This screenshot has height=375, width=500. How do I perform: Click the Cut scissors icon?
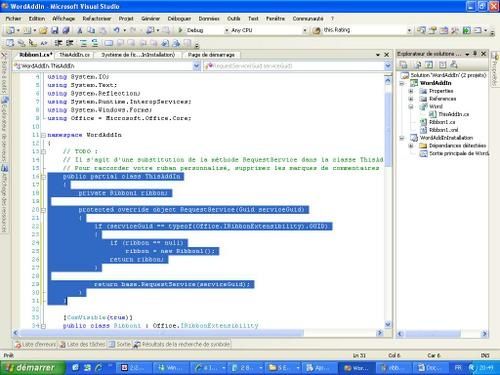coord(80,30)
